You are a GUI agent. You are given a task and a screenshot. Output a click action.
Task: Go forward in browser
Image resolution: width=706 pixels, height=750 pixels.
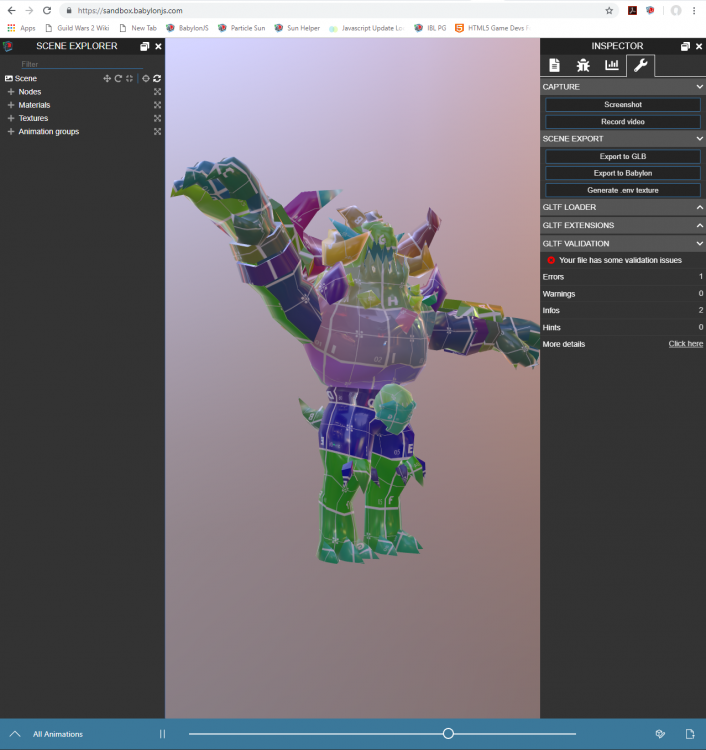[29, 11]
